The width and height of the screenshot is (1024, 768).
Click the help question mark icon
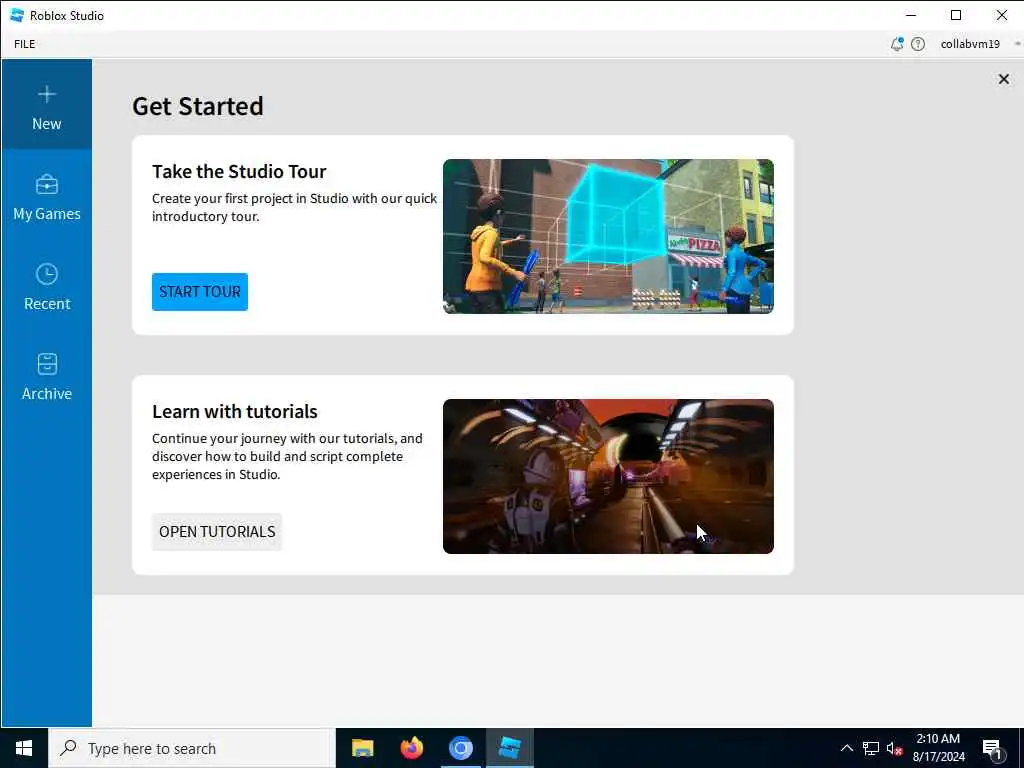(x=918, y=44)
